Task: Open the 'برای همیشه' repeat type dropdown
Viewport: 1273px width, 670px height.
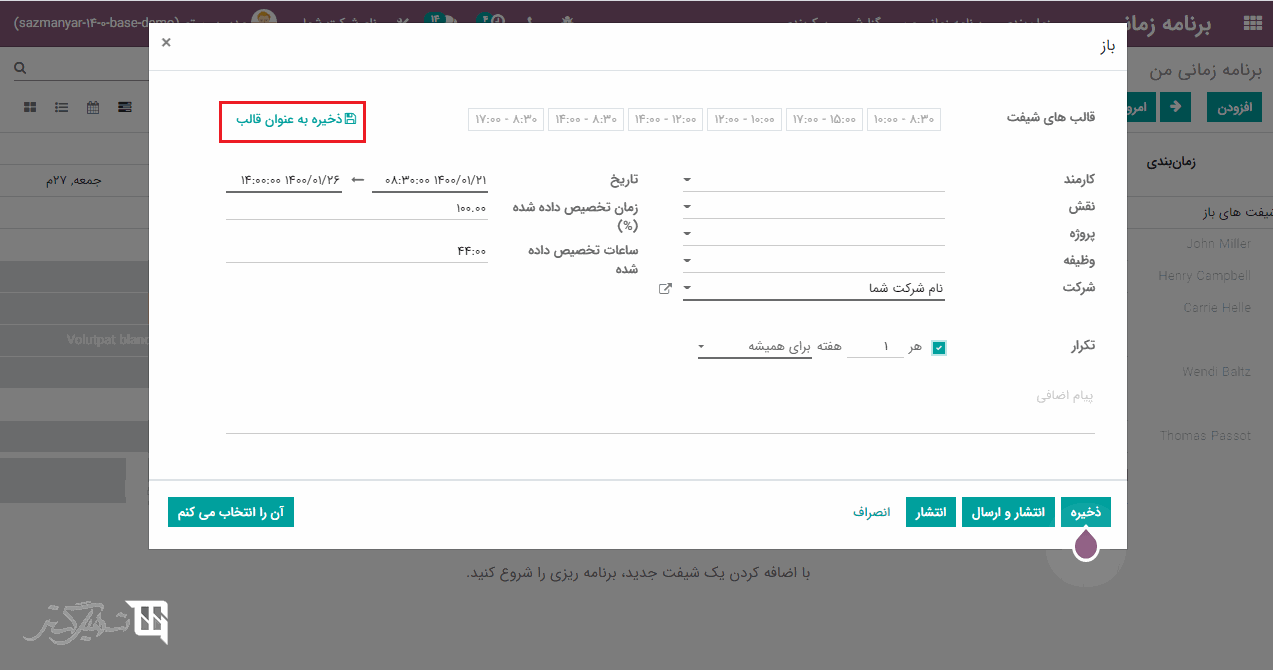Action: pos(755,347)
